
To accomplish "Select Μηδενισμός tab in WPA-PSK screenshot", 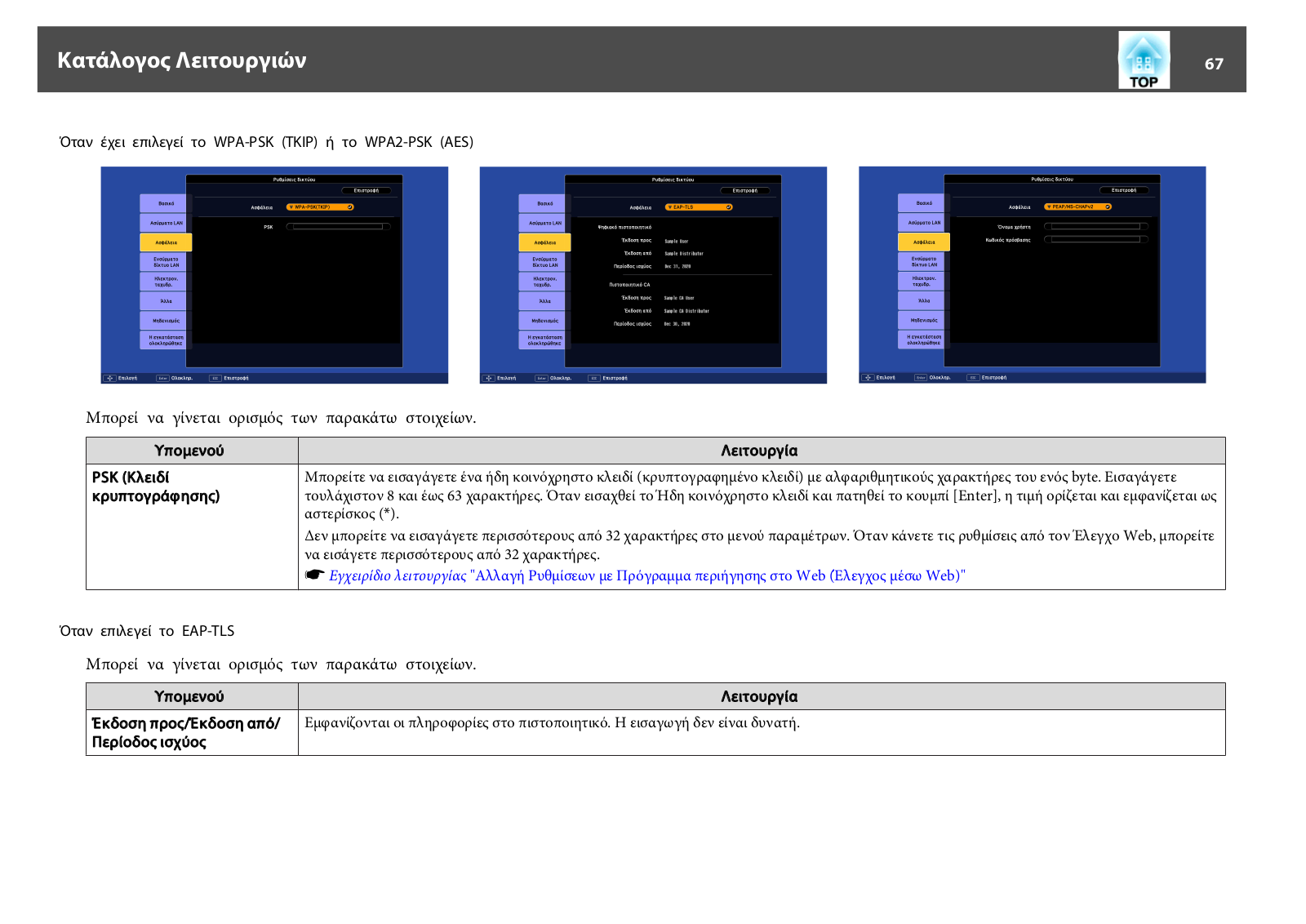I will tap(166, 321).
